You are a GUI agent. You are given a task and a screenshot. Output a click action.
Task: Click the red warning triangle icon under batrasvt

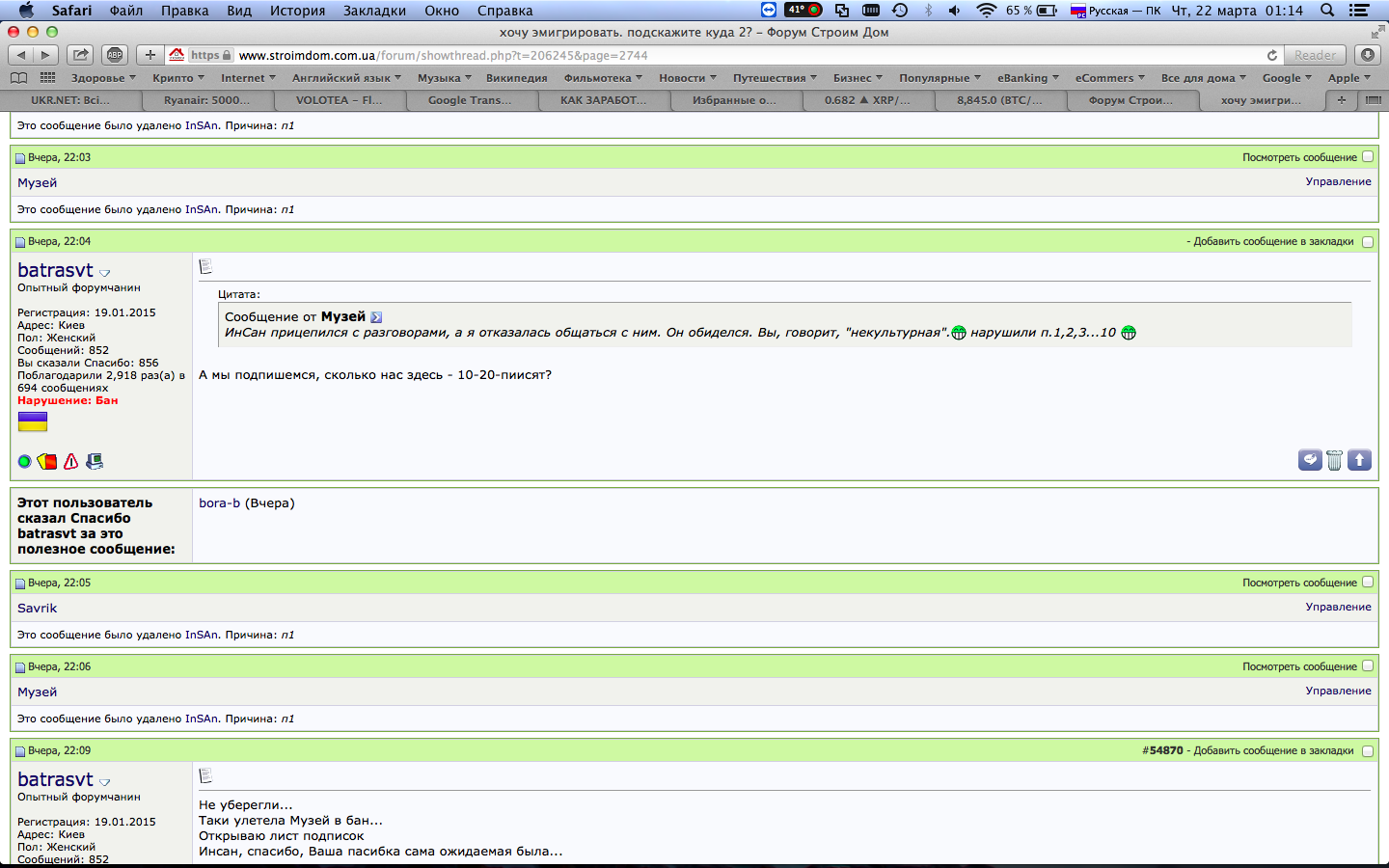pos(70,462)
